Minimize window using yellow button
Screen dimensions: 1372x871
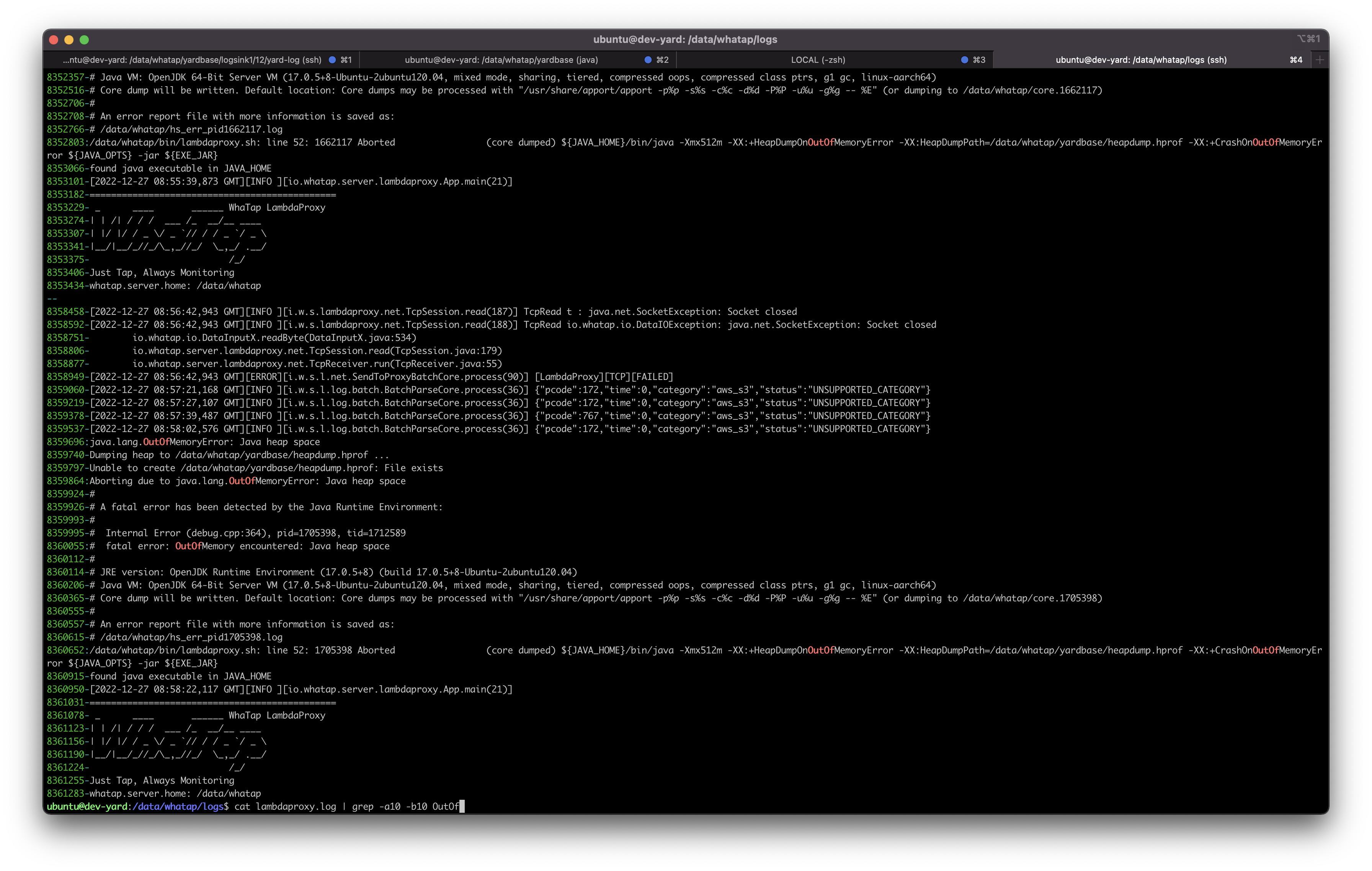click(69, 39)
